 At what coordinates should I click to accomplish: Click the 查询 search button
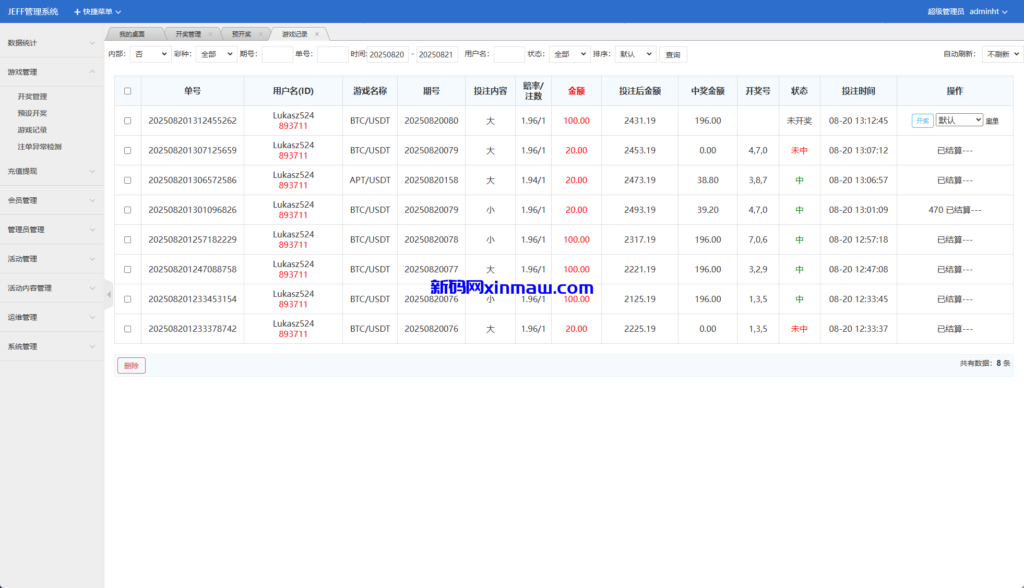[x=673, y=55]
